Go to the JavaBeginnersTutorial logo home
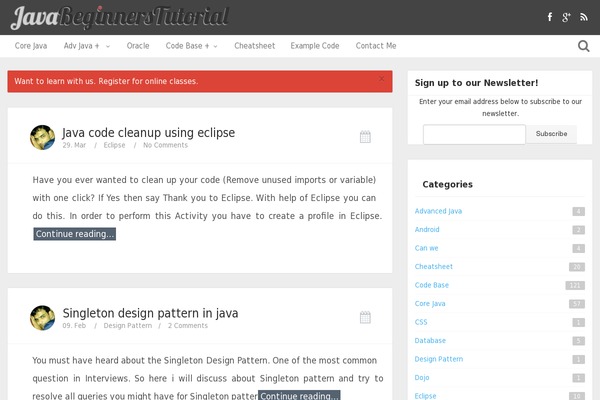This screenshot has width=600, height=400. pyautogui.click(x=121, y=16)
